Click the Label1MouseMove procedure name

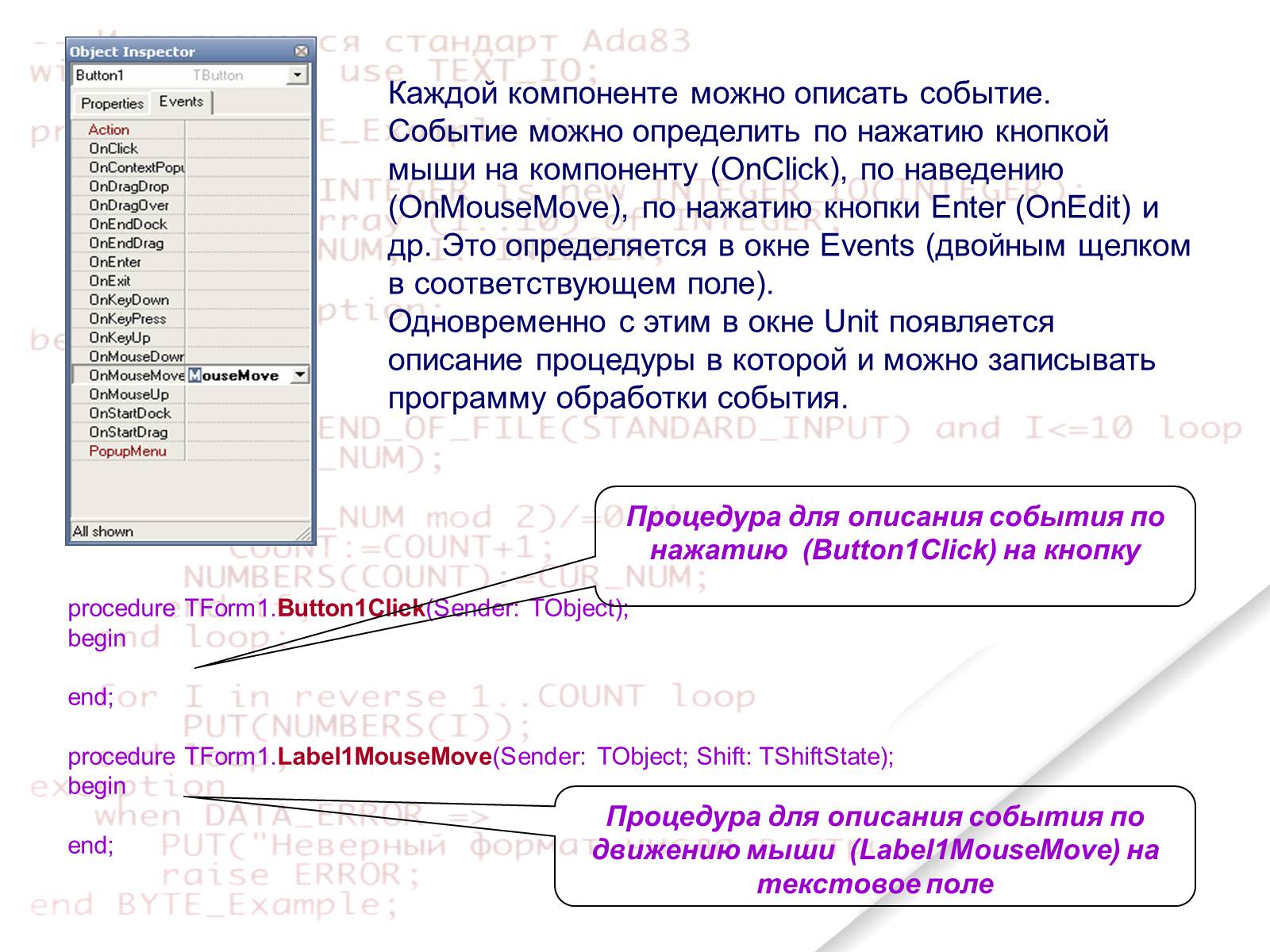coord(385,757)
